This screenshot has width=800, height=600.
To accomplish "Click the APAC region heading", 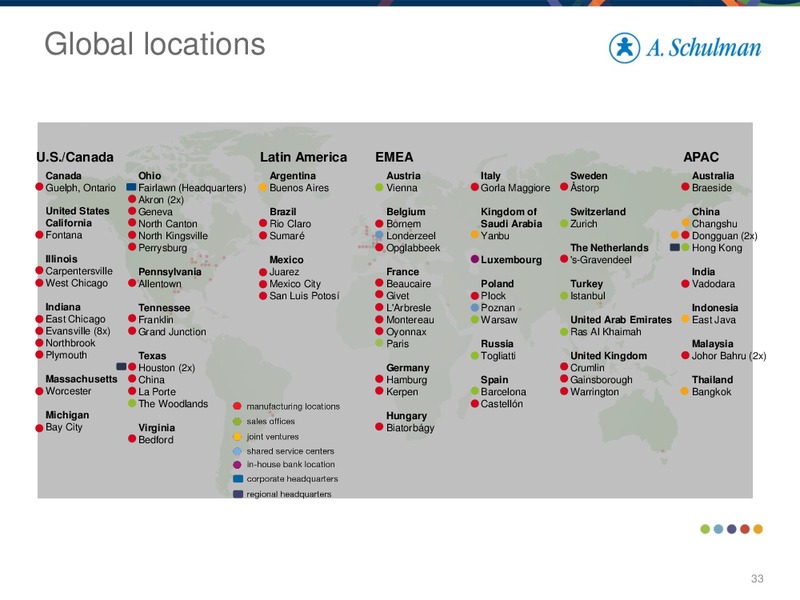I will pos(701,157).
